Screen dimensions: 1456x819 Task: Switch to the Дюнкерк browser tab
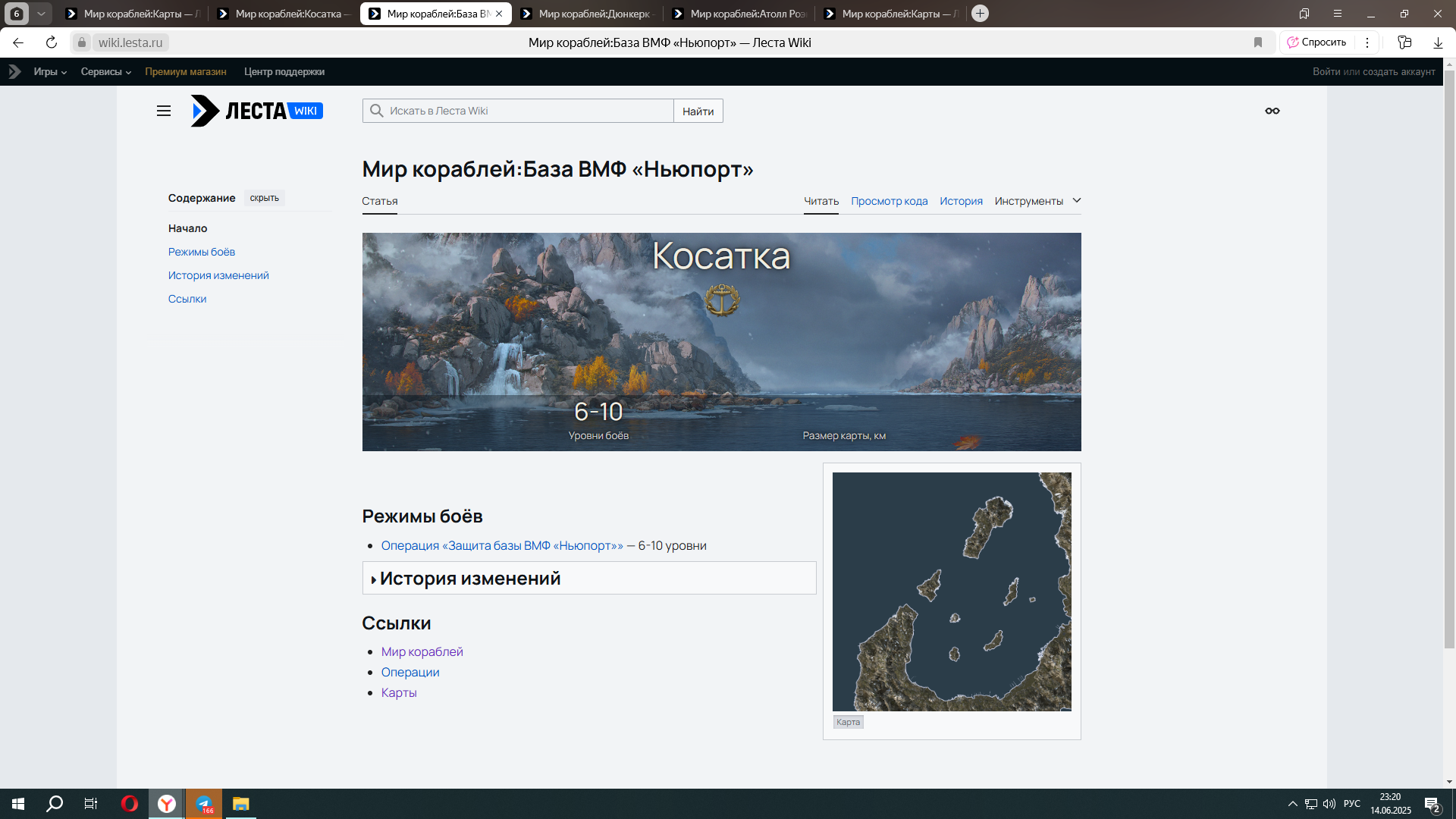[x=587, y=14]
